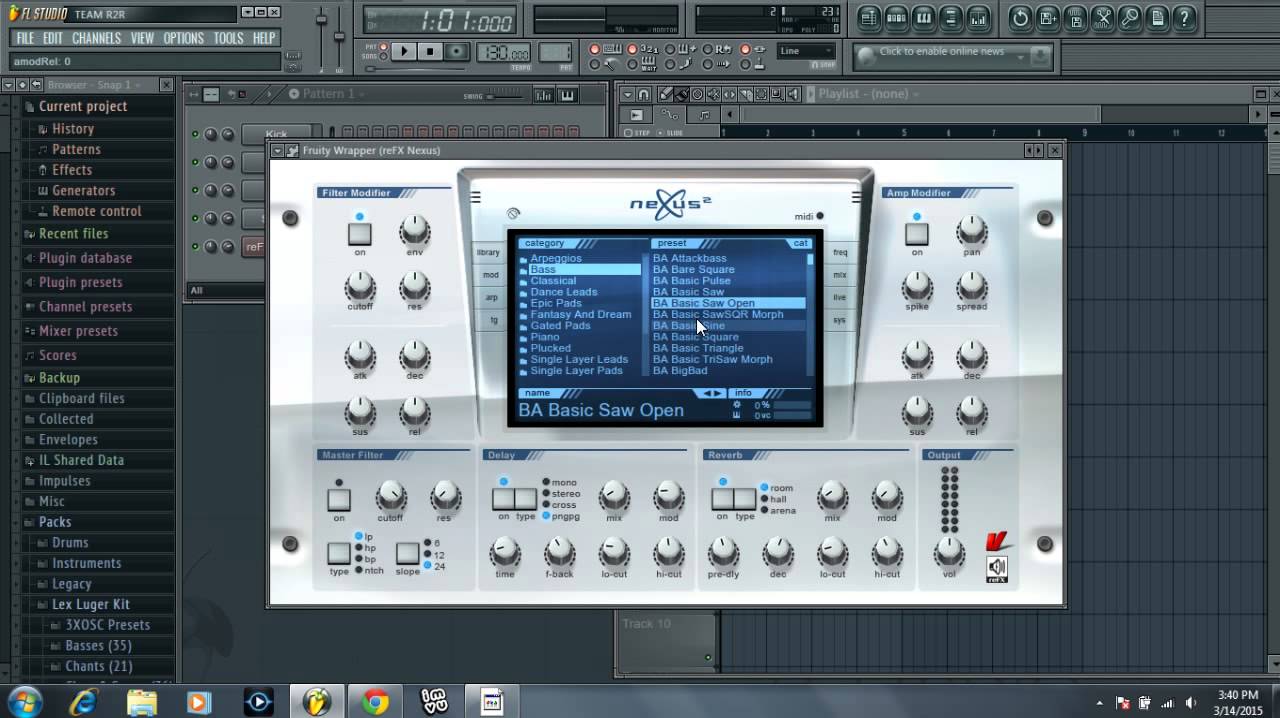Open the OPTIONS menu
The height and width of the screenshot is (718, 1280).
coord(183,38)
